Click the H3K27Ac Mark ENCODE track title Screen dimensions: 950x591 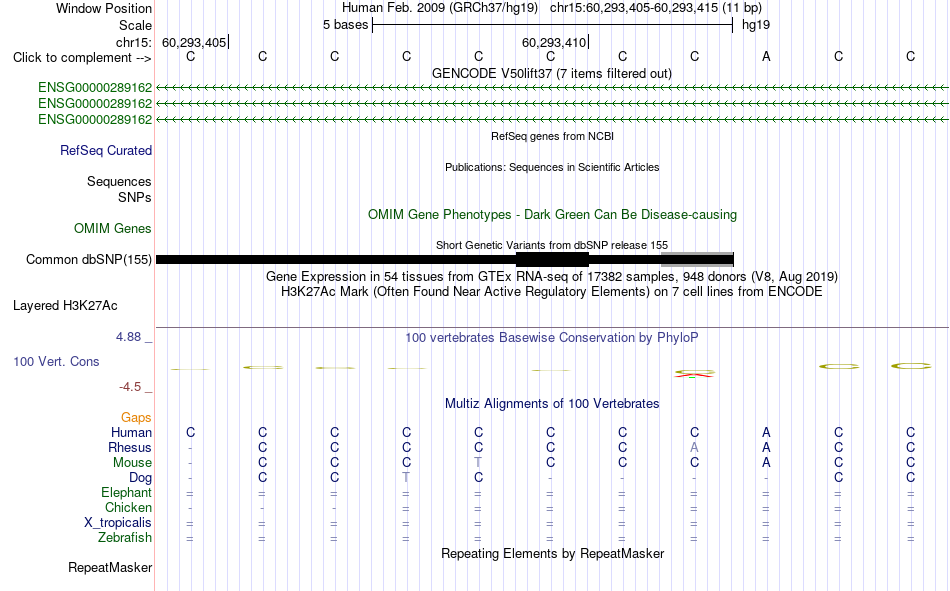click(x=552, y=292)
